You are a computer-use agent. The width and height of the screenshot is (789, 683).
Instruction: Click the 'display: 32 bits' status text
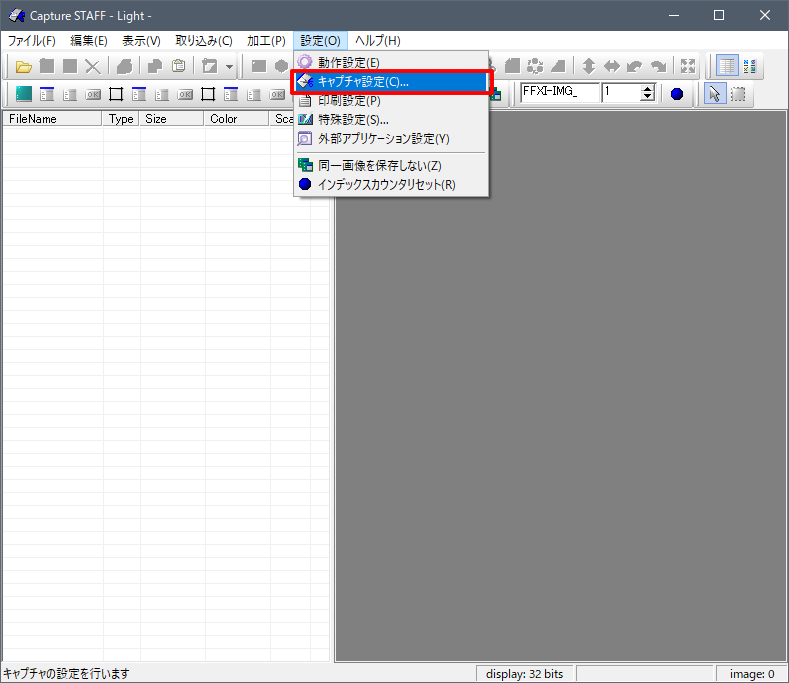pyautogui.click(x=524, y=674)
